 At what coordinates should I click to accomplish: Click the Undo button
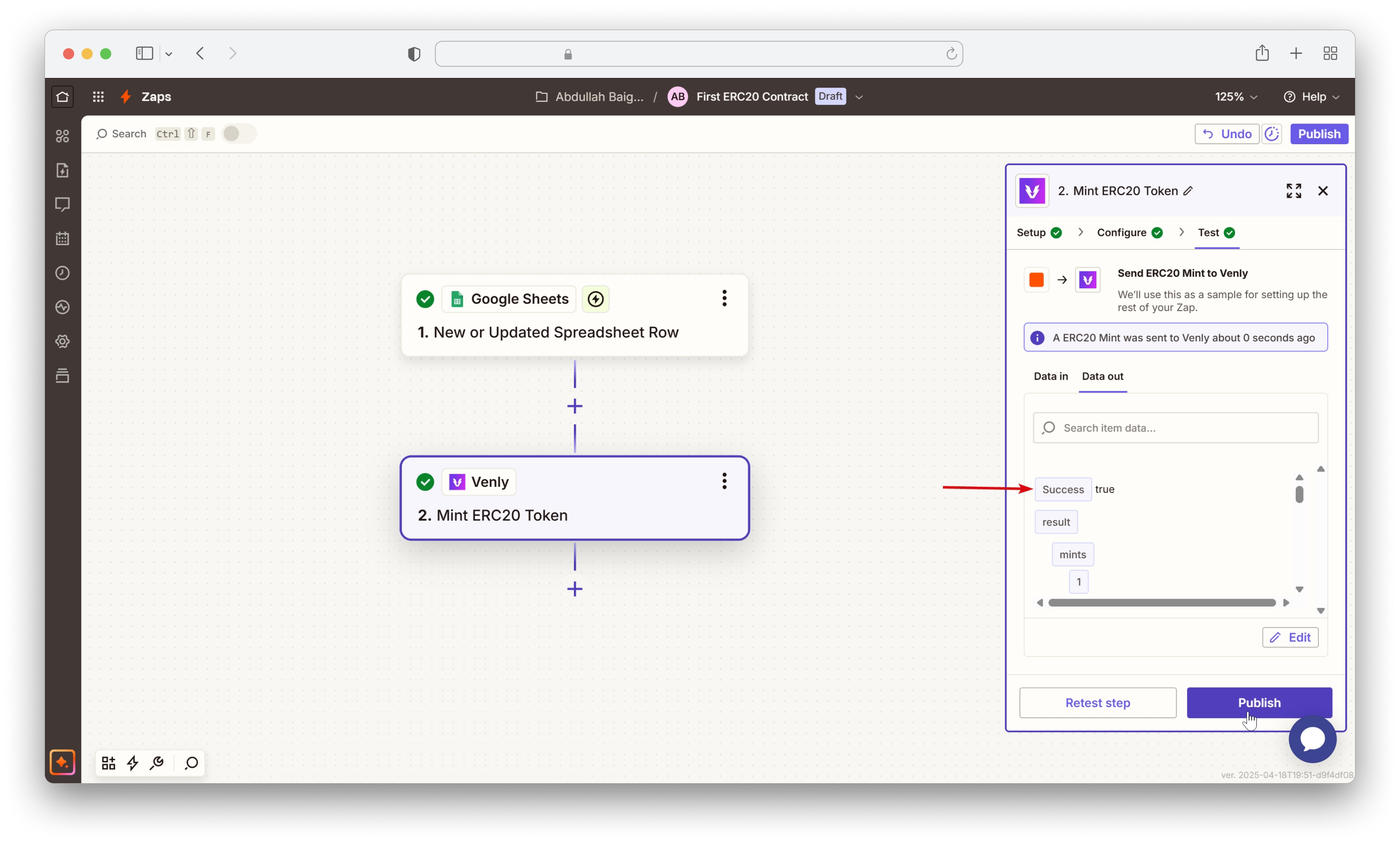point(1226,134)
